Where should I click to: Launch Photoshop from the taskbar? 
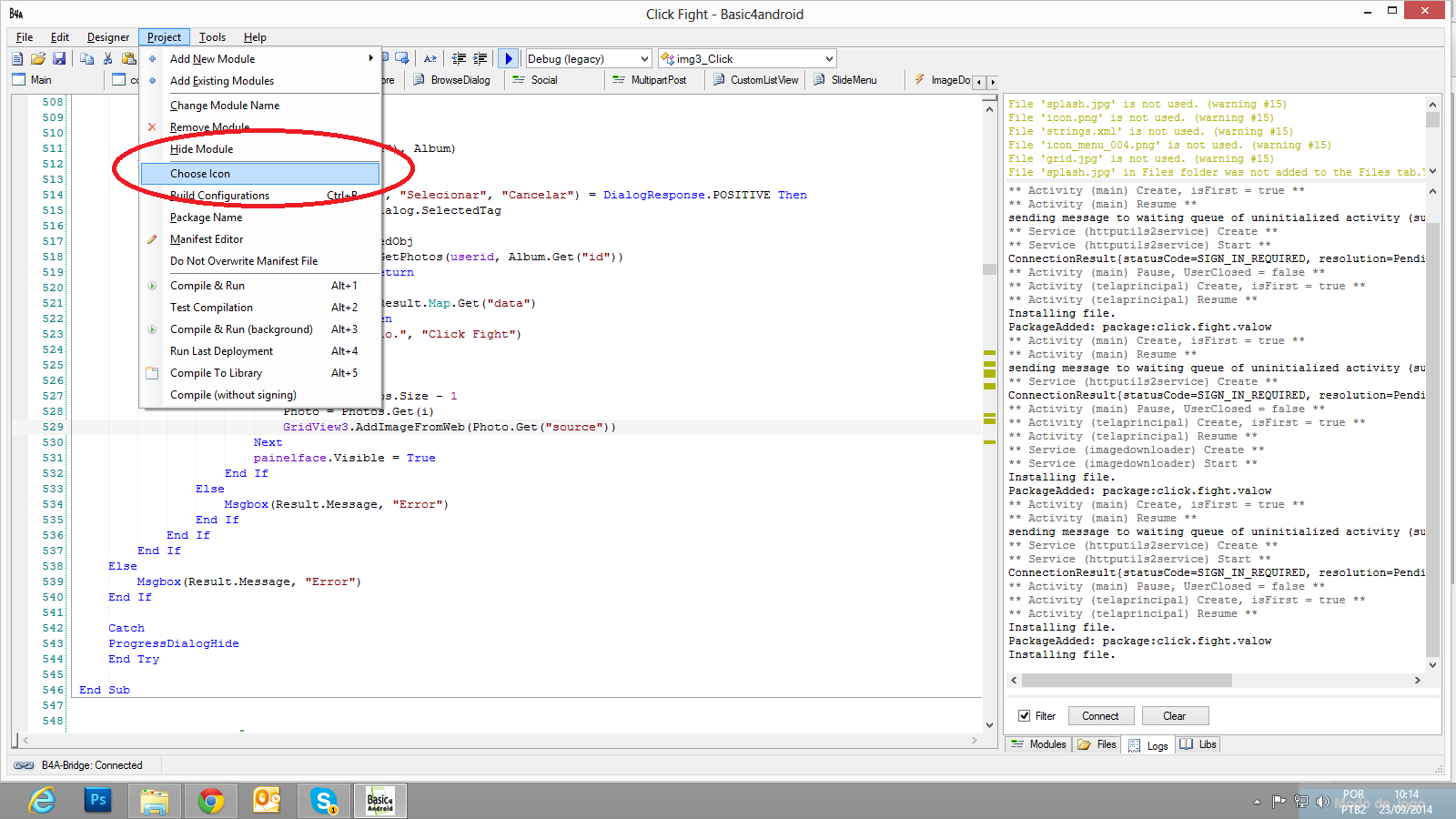97,801
